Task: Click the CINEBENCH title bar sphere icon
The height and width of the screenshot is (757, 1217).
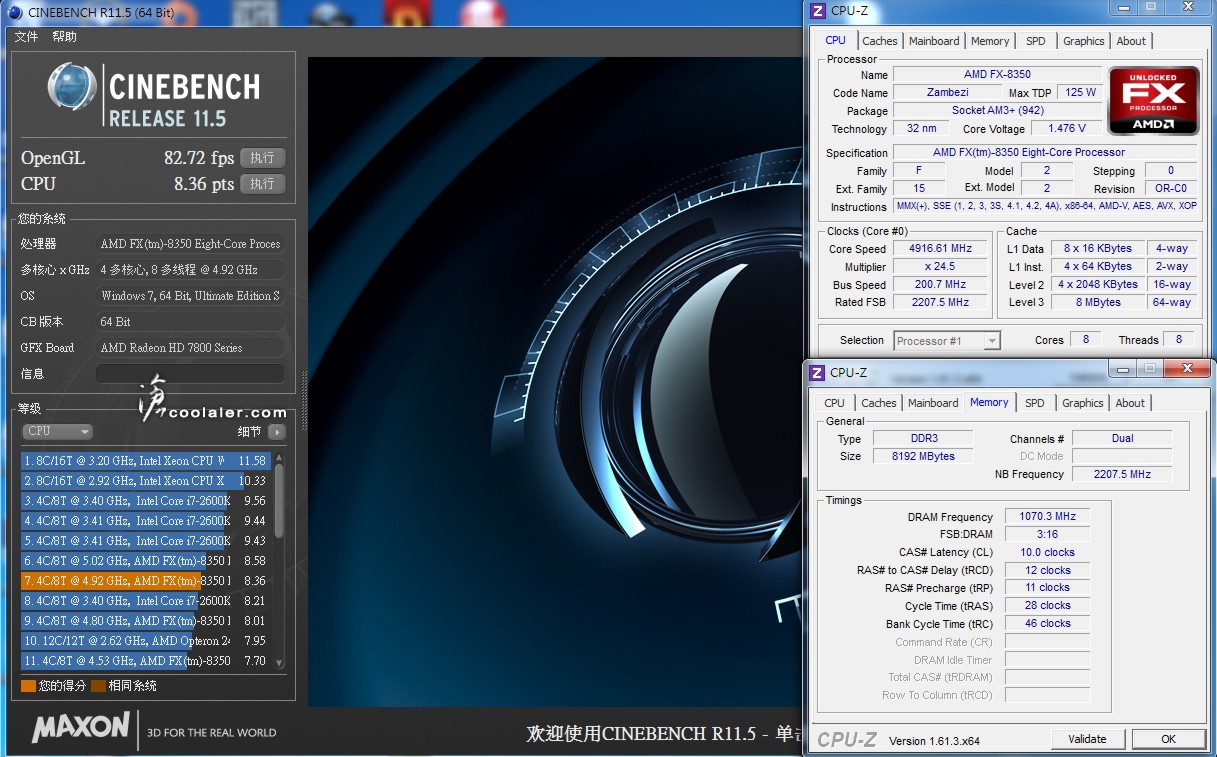Action: click(15, 12)
